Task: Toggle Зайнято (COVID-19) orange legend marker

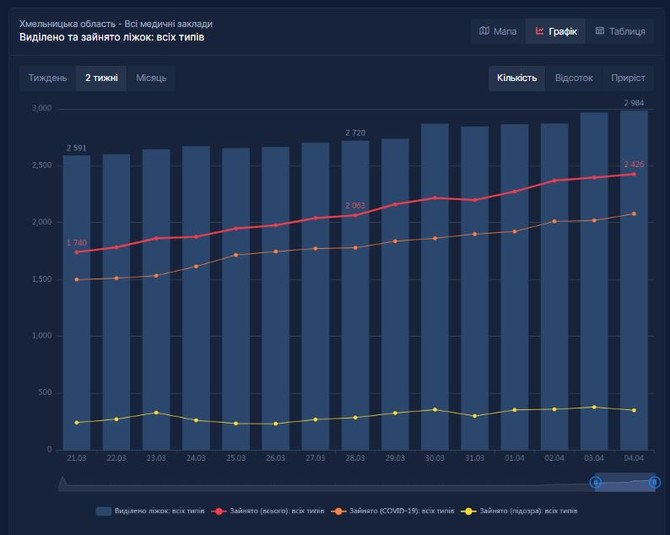Action: click(x=341, y=511)
